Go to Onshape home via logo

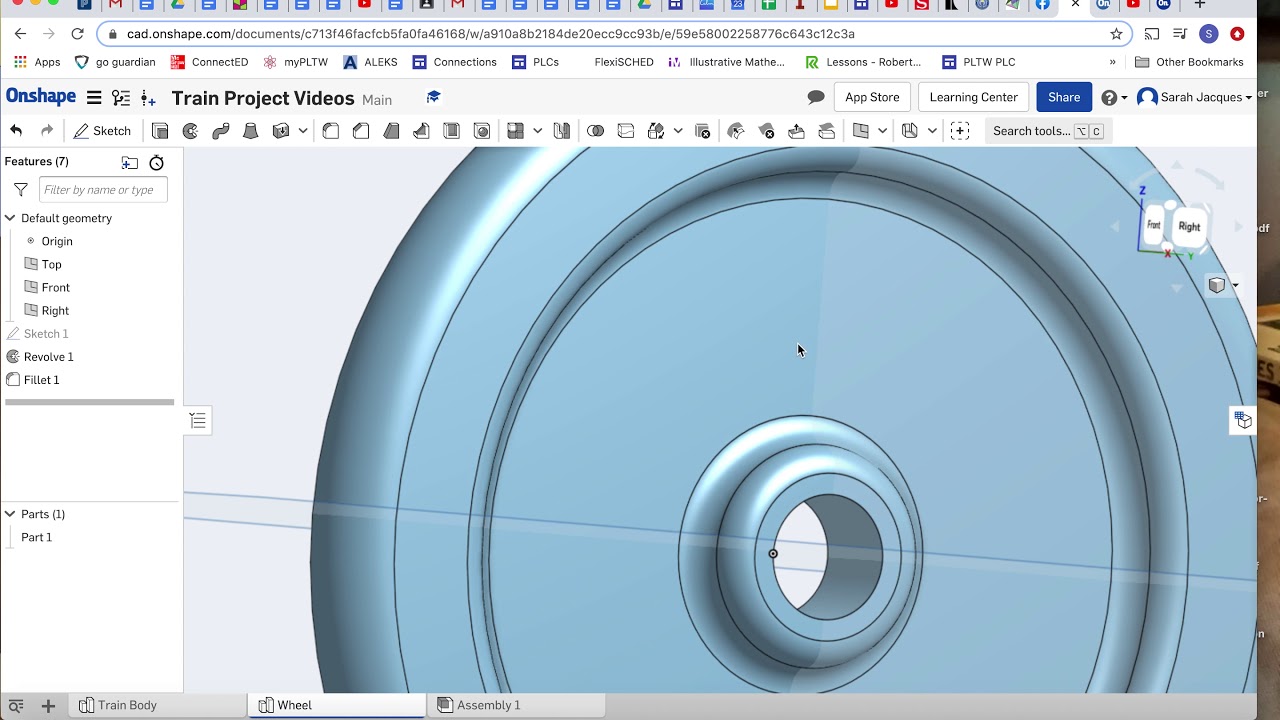(x=41, y=96)
